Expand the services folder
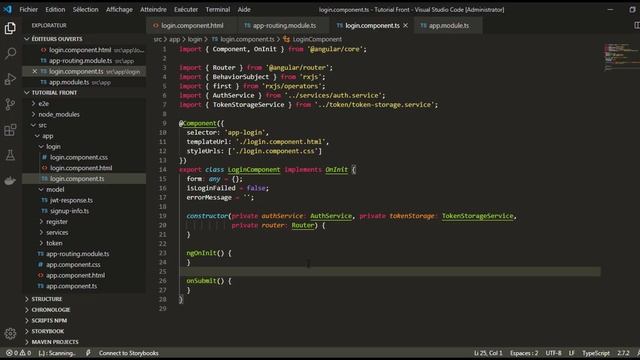Viewport: 640px width, 360px height. 57,232
